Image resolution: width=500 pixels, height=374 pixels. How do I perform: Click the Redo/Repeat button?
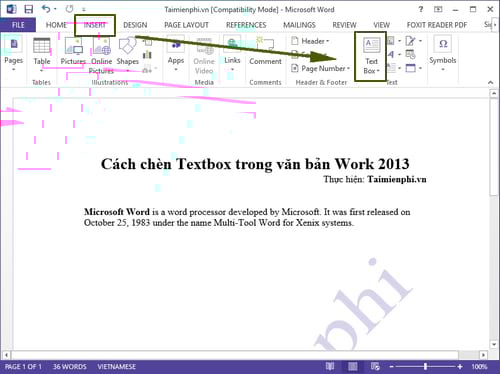click(x=69, y=9)
